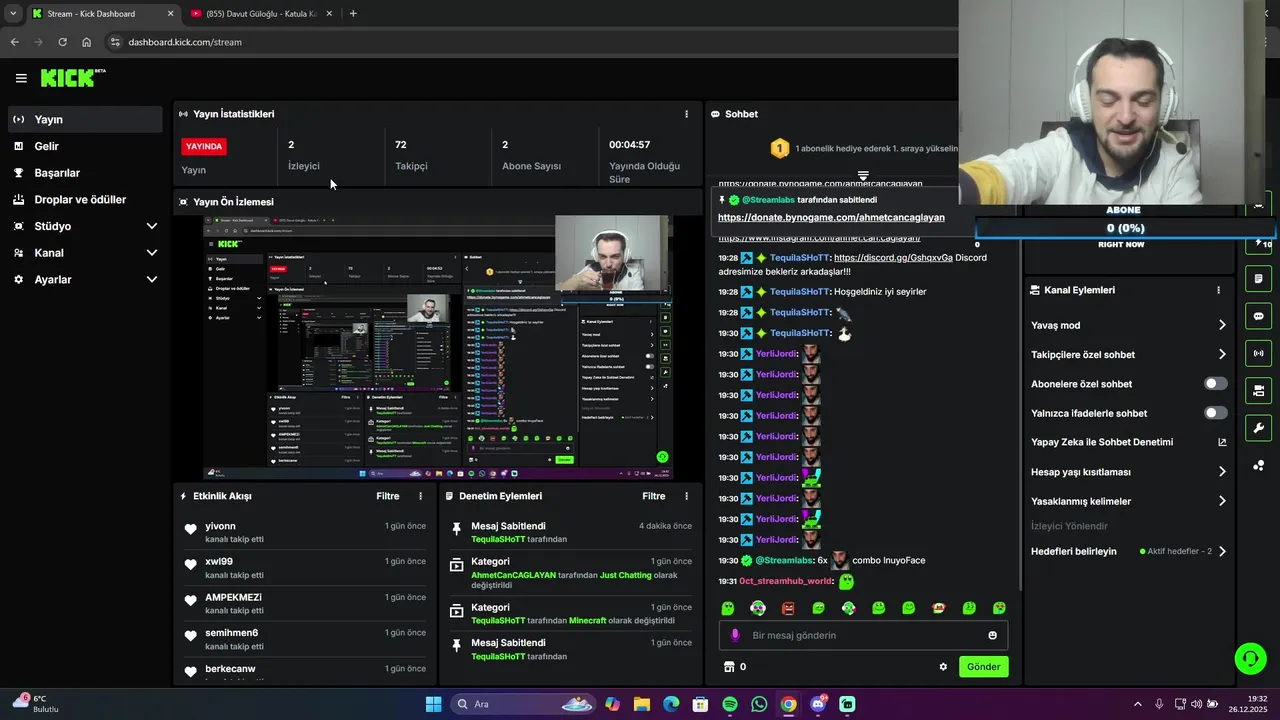The image size is (1280, 720).
Task: Open options menu of Yayın İstatistikleri panel
Action: [686, 114]
